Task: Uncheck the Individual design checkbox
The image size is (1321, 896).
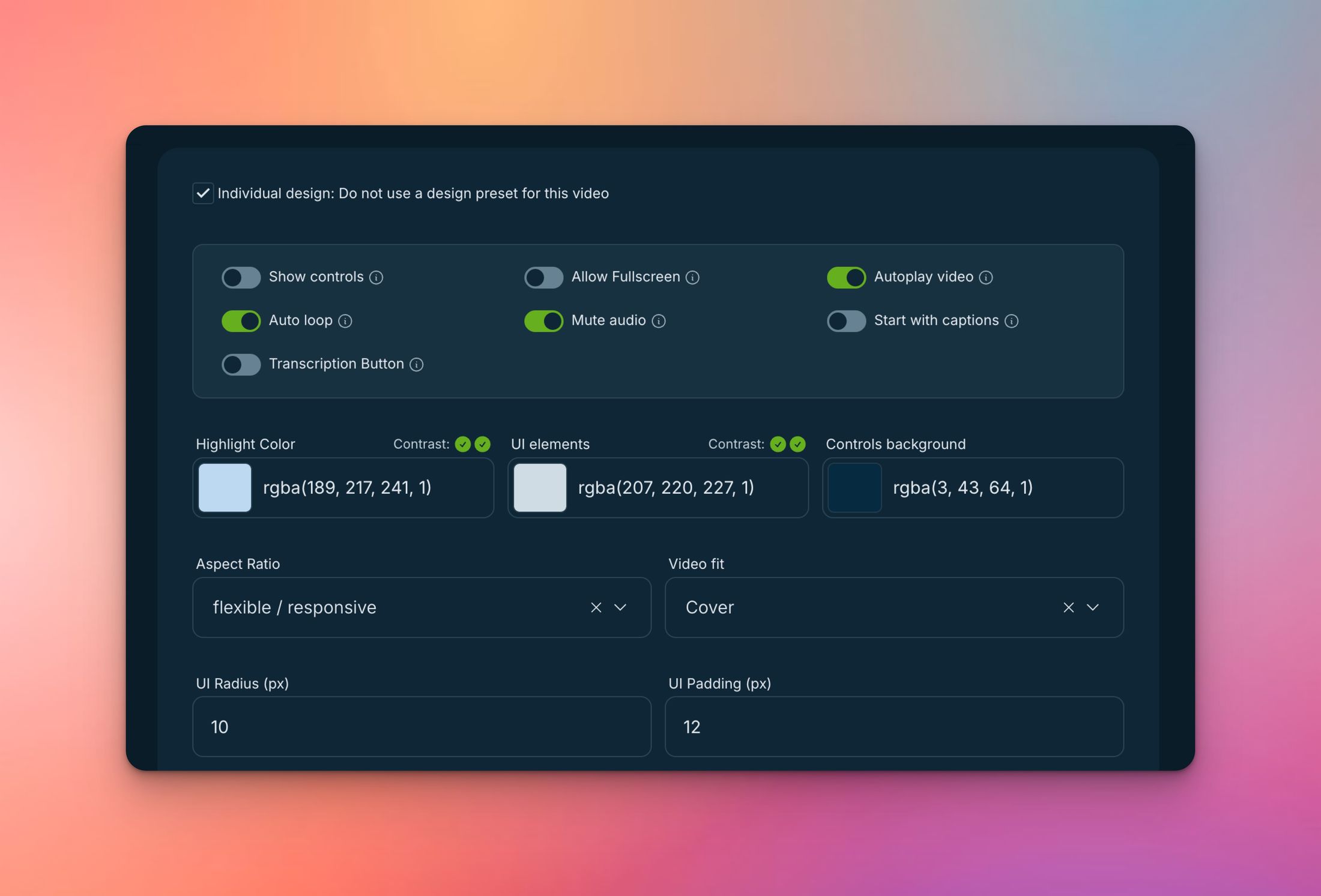Action: pos(202,193)
